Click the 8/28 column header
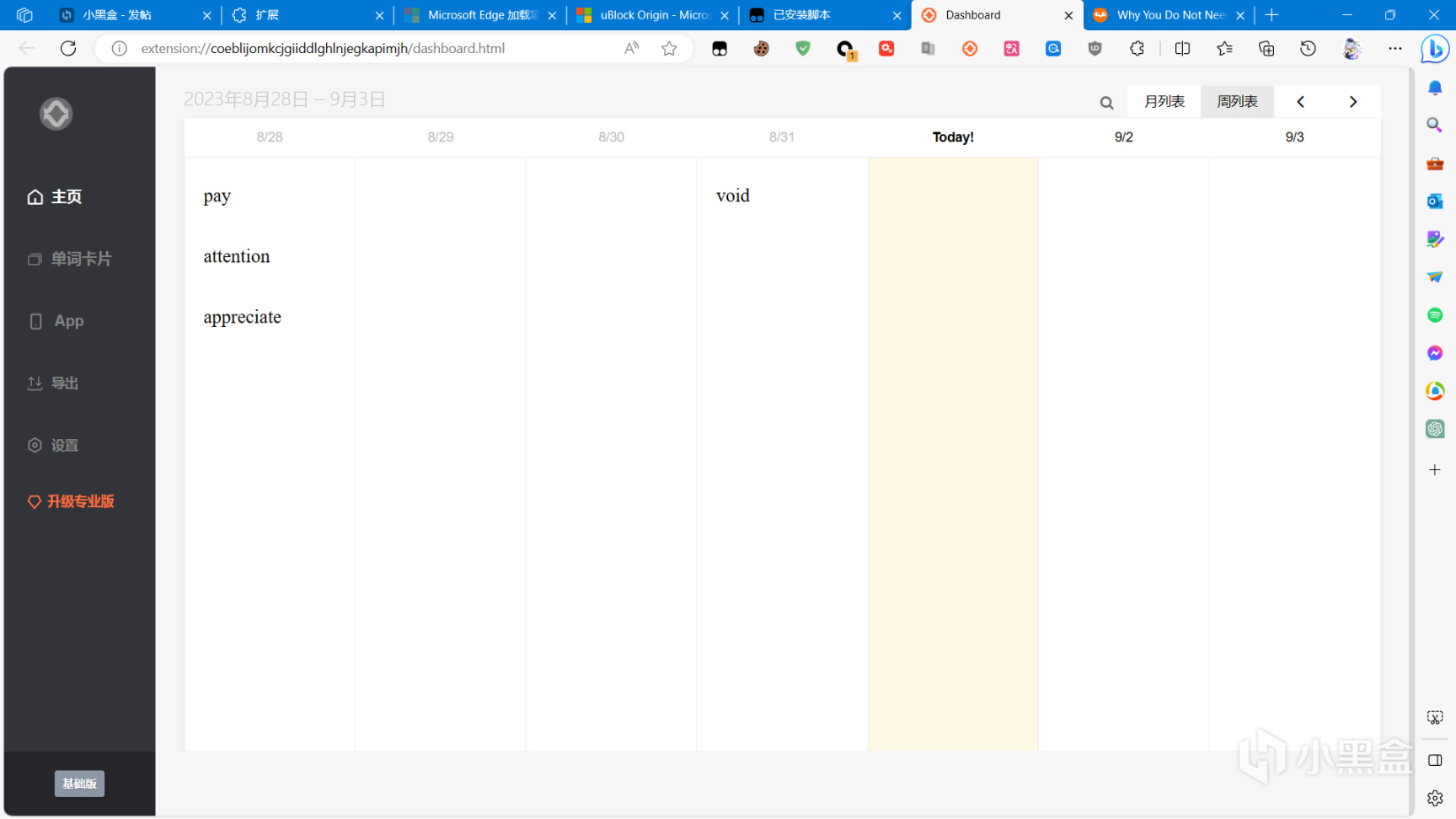 (x=270, y=137)
